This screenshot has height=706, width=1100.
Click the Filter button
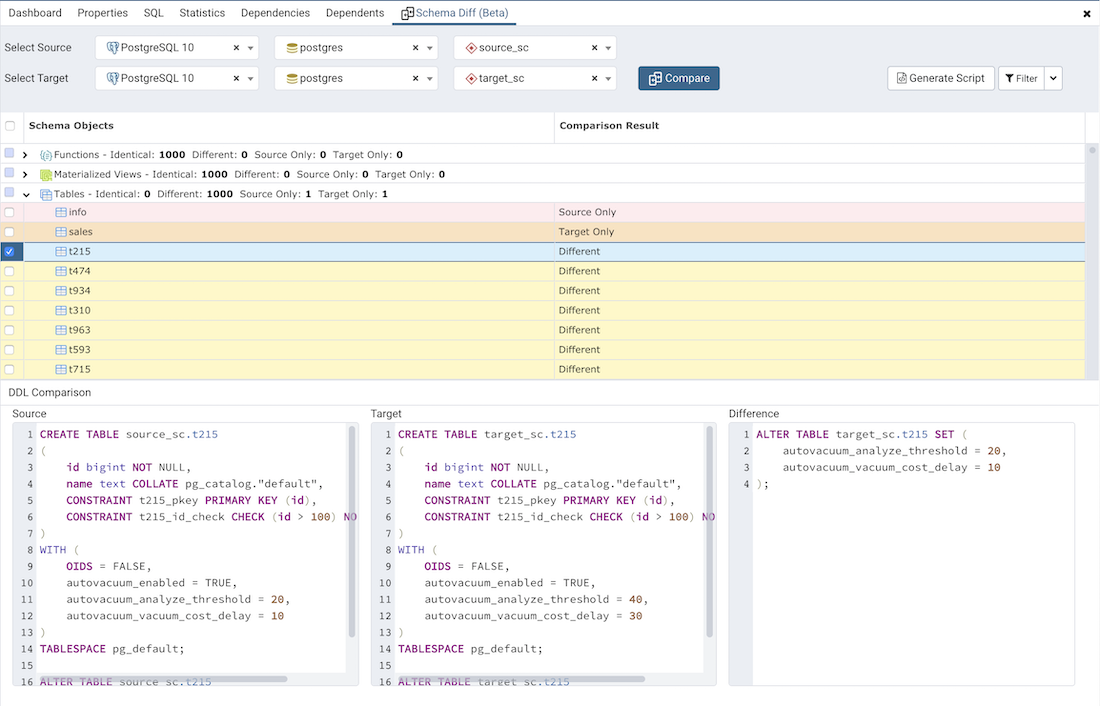click(x=1021, y=78)
